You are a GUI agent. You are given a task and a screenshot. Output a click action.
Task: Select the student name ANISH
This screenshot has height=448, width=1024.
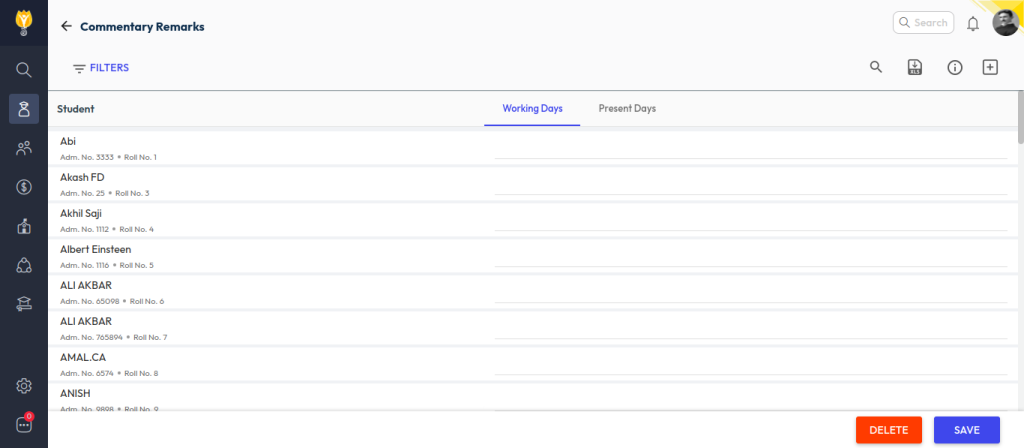[x=75, y=393]
